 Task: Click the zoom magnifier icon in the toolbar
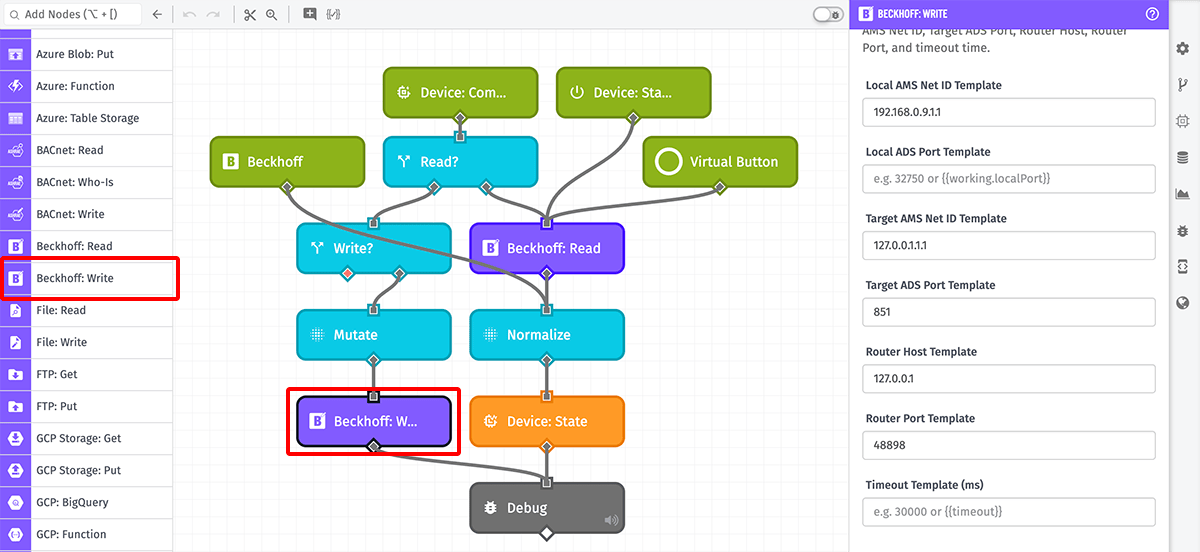coord(271,15)
